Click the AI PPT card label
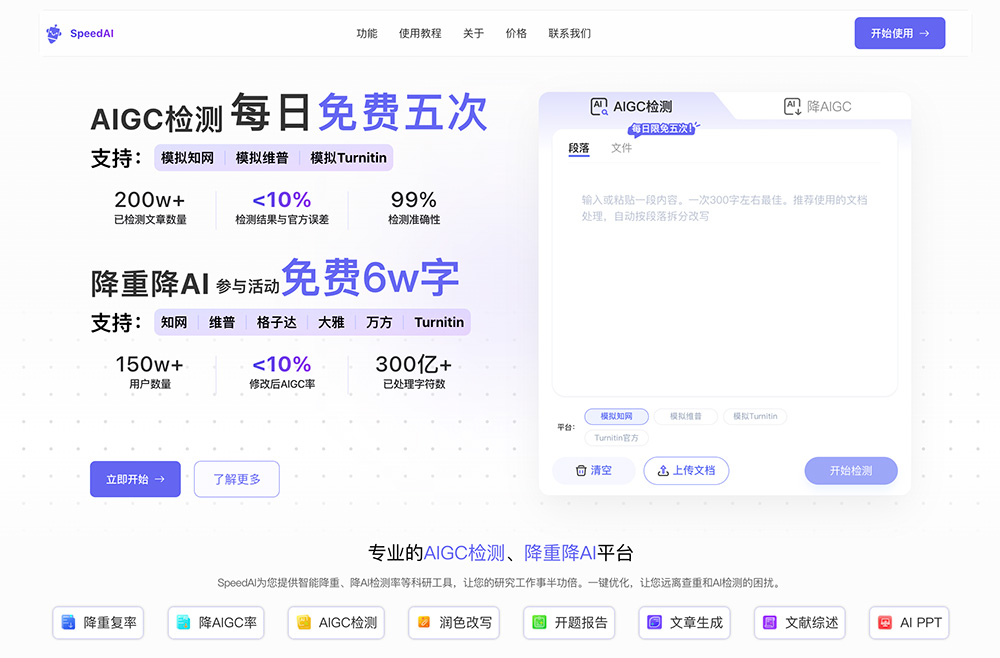The width and height of the screenshot is (1000, 658). coord(921,622)
